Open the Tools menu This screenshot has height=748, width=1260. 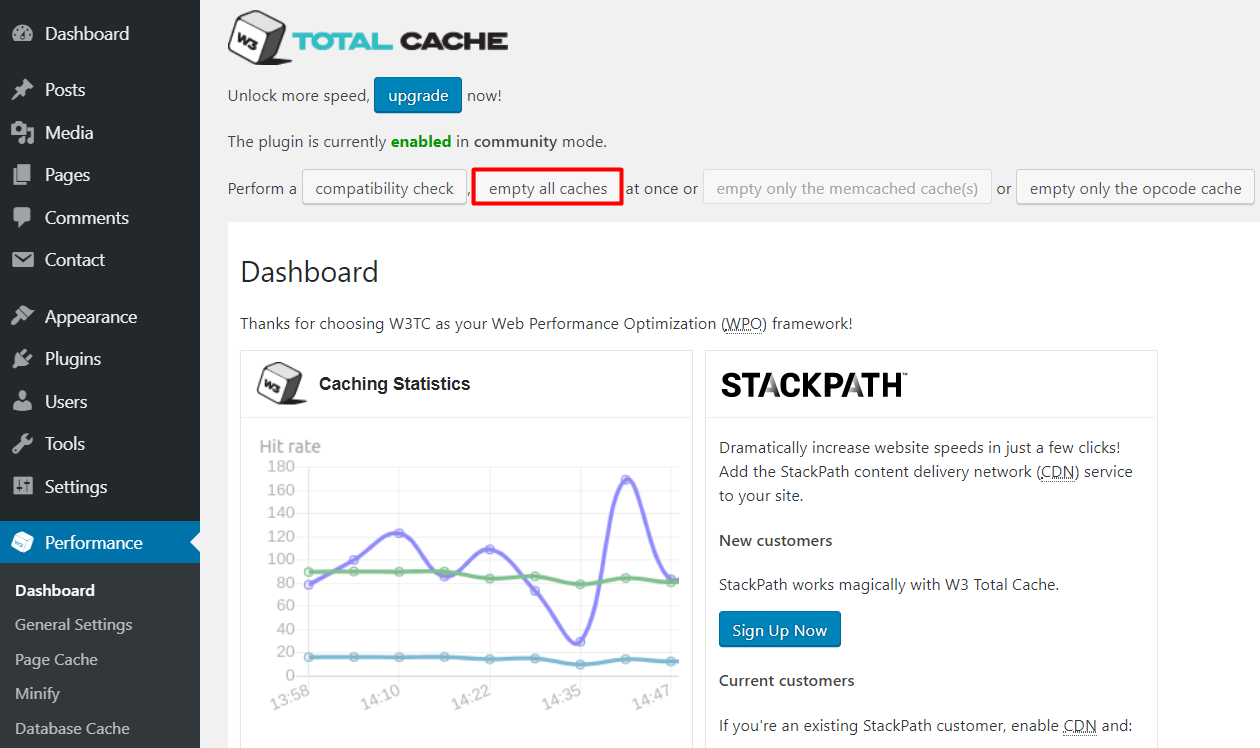pyautogui.click(x=100, y=444)
